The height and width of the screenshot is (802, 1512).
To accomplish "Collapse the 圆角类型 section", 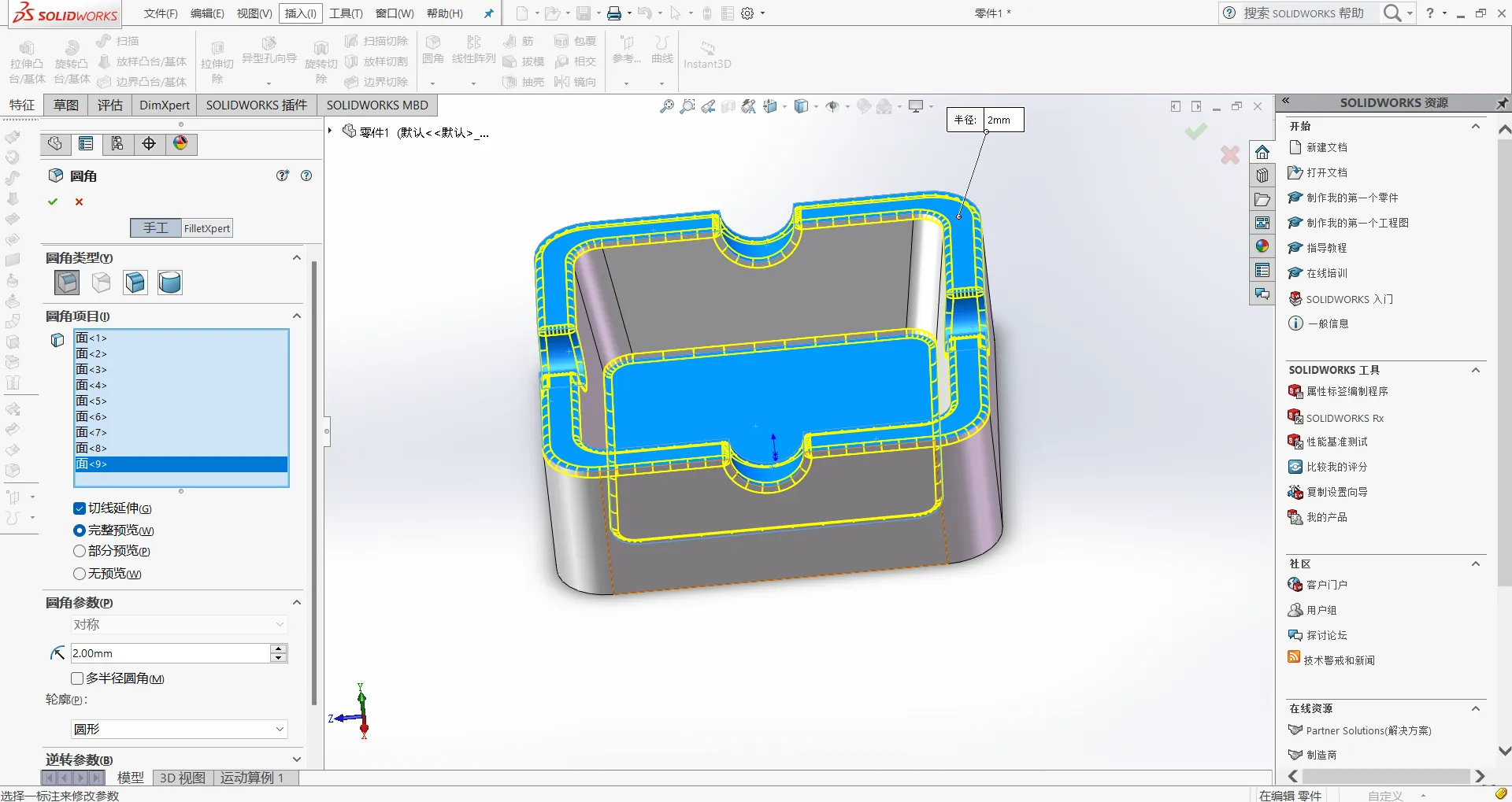I will [297, 257].
